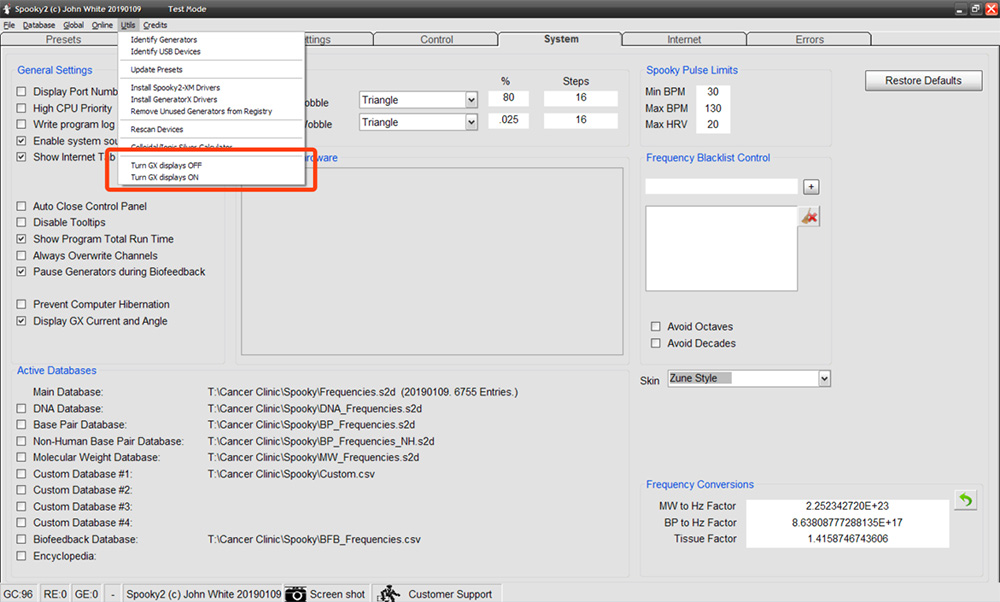This screenshot has width=1000, height=602.
Task: Open the Skin dropdown showing Zune Style
Action: 824,379
